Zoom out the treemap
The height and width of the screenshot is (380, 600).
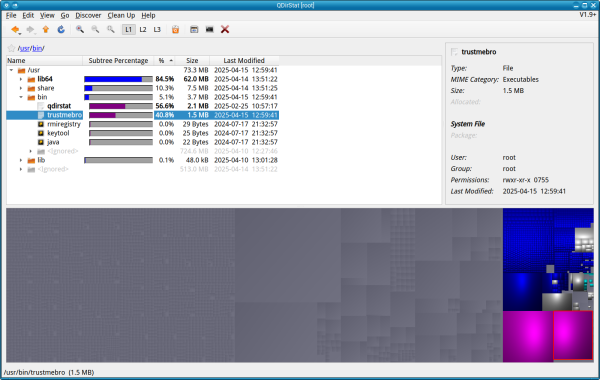[95, 29]
